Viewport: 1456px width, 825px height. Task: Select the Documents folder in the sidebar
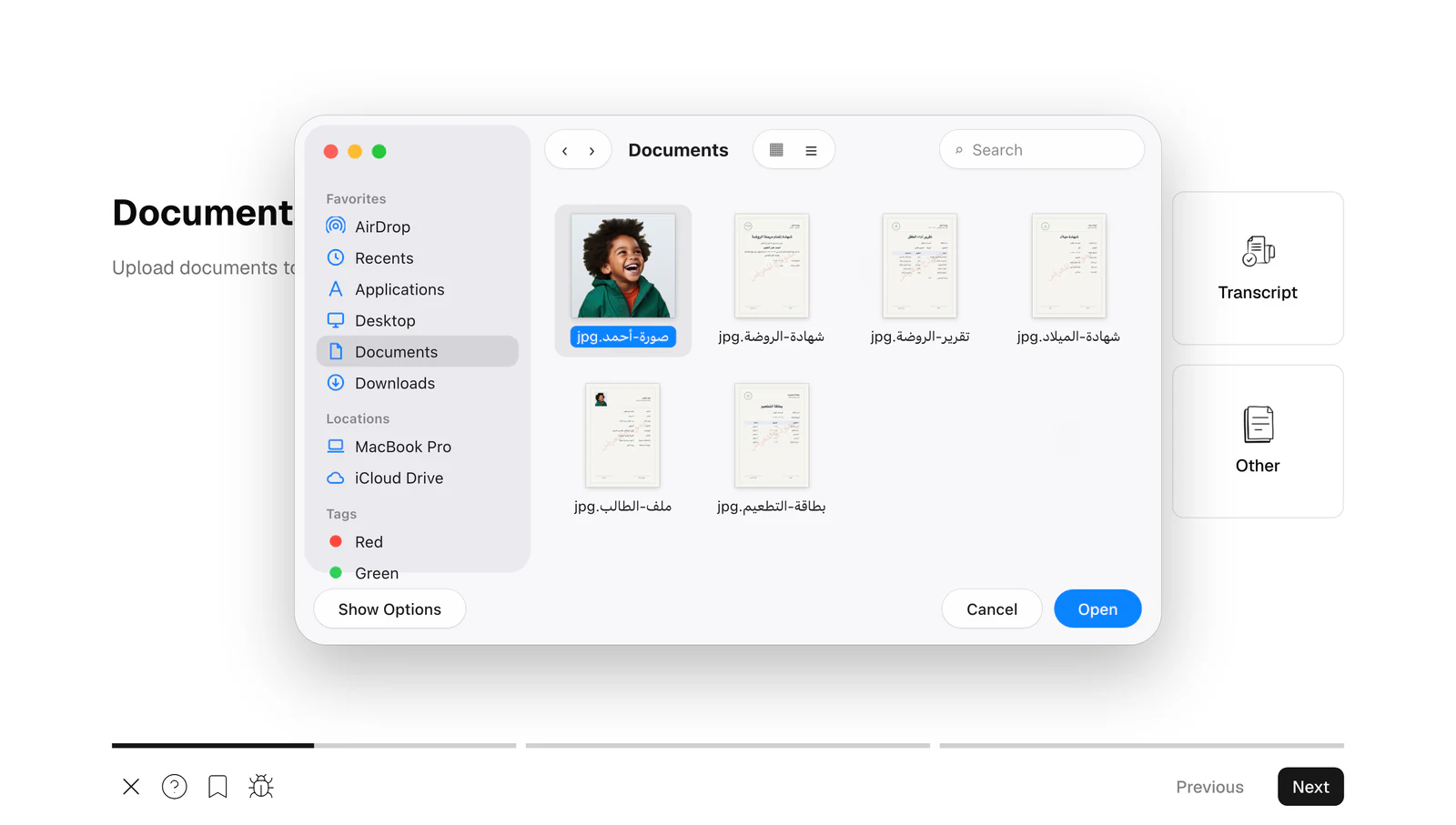[417, 352]
